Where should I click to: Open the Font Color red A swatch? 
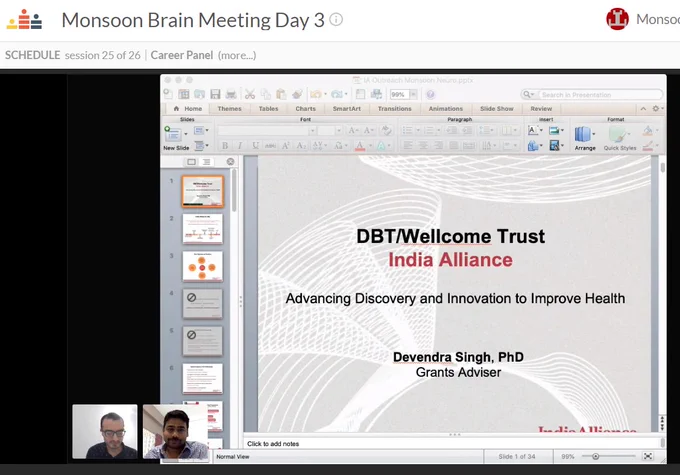(x=360, y=146)
